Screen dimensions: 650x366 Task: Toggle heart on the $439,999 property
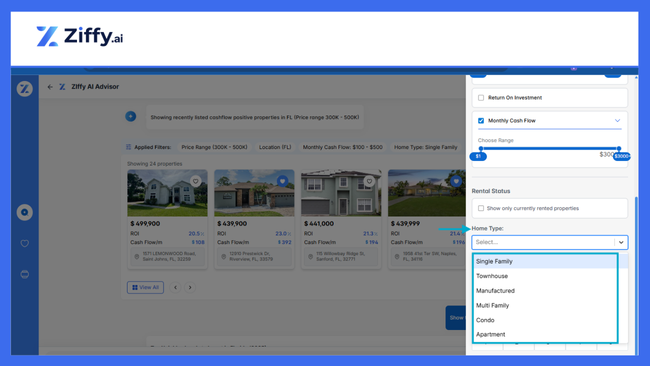(456, 181)
